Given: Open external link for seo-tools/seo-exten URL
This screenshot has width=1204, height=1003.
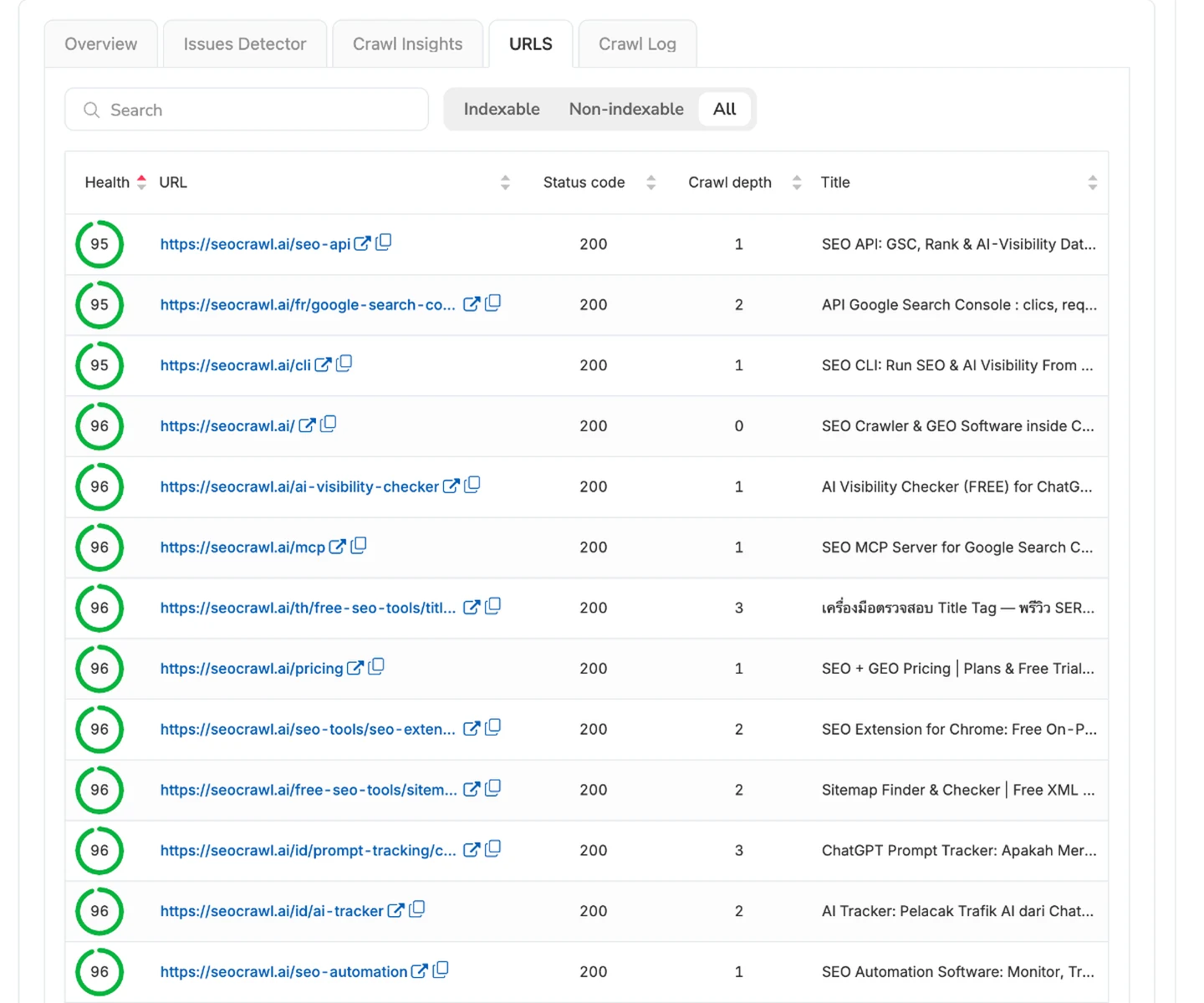Looking at the screenshot, I should (x=472, y=728).
